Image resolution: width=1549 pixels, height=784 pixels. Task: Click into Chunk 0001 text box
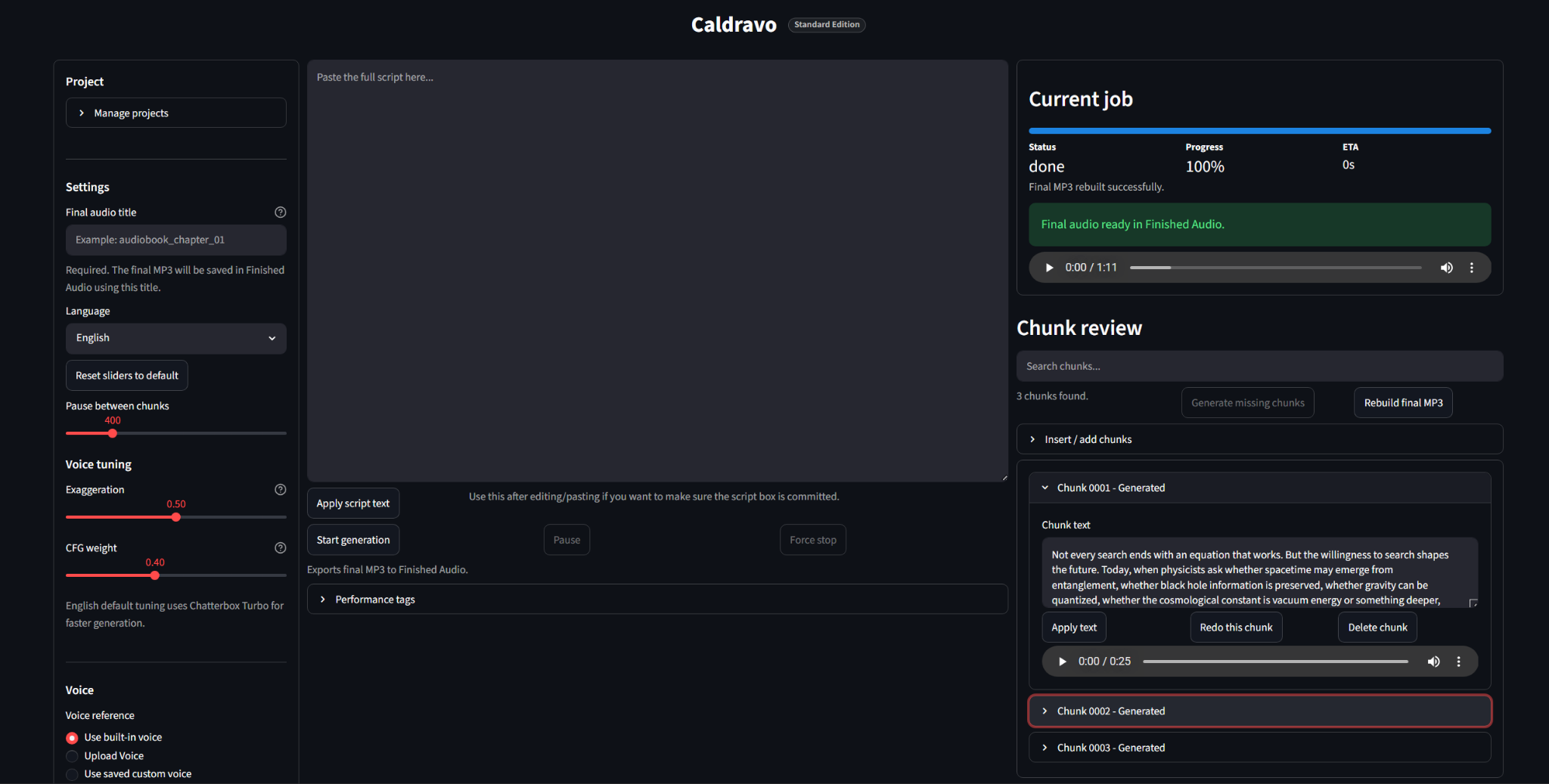[1259, 572]
